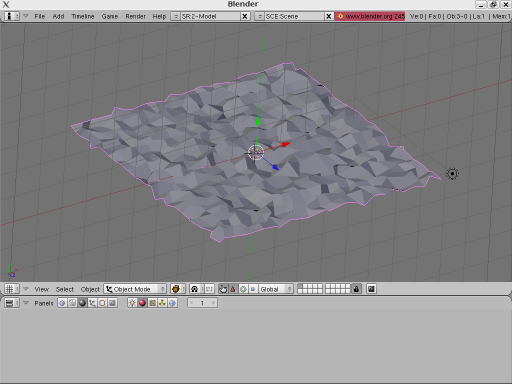512x384 pixels.
Task: Decrease current frame with left arrow
Action: 191,303
